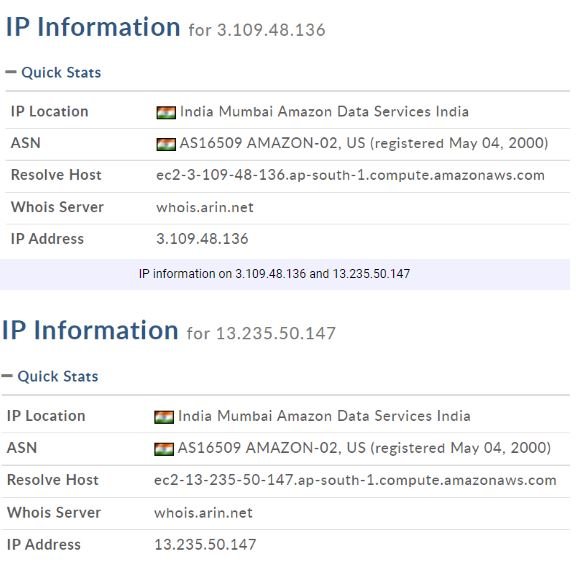The width and height of the screenshot is (576, 571).
Task: Open ec2-3-109-48-136 resolve host entry
Action: click(x=350, y=175)
